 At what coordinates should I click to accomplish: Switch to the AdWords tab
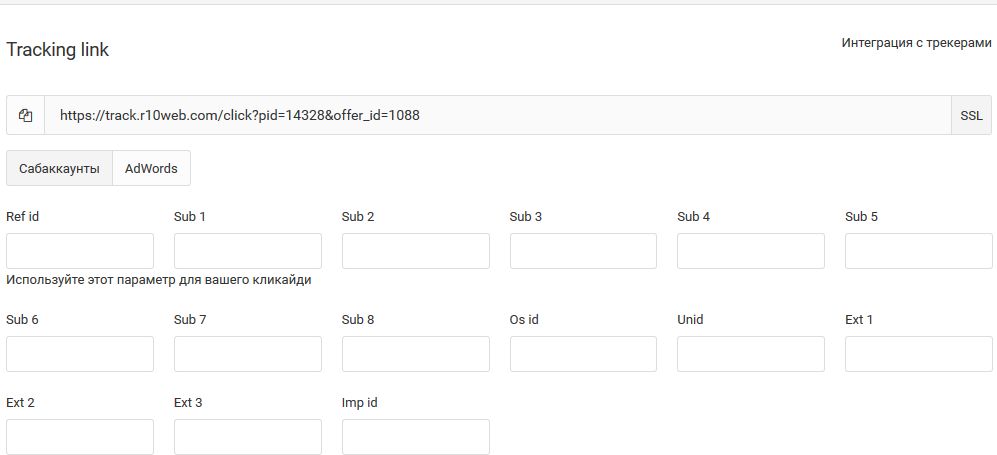(151, 168)
